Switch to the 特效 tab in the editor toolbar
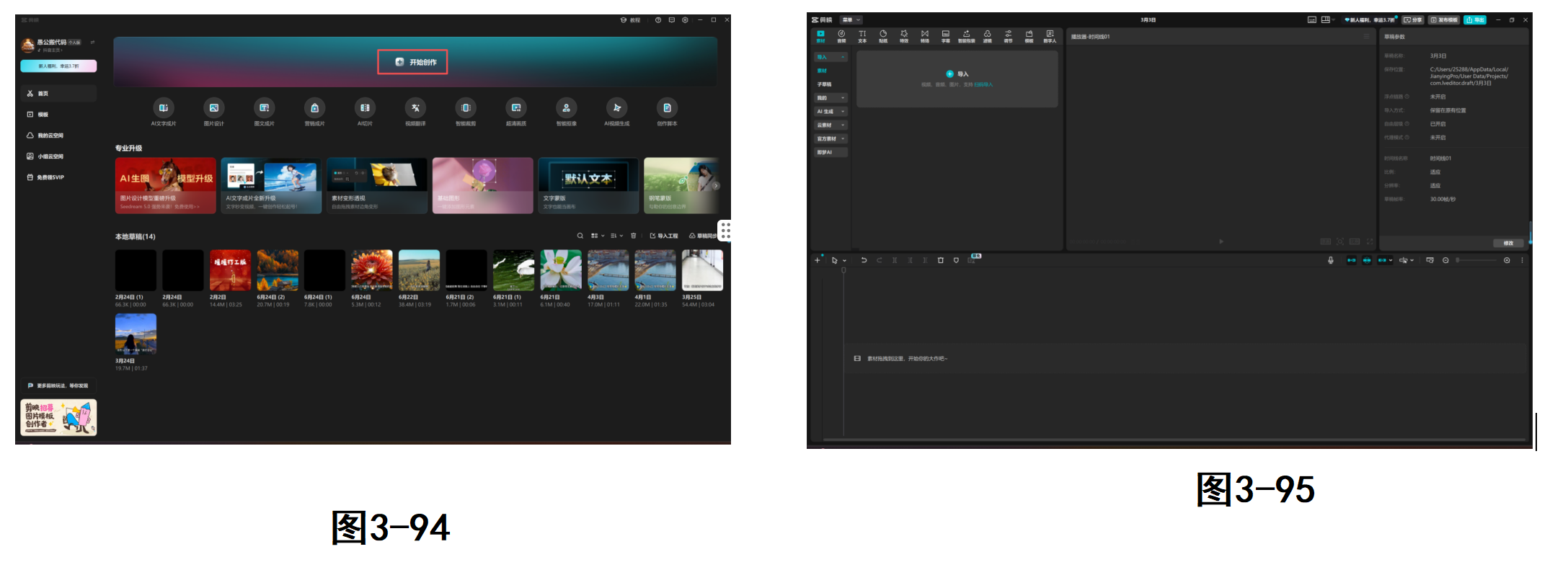Image resolution: width=1568 pixels, height=575 pixels. click(x=904, y=37)
